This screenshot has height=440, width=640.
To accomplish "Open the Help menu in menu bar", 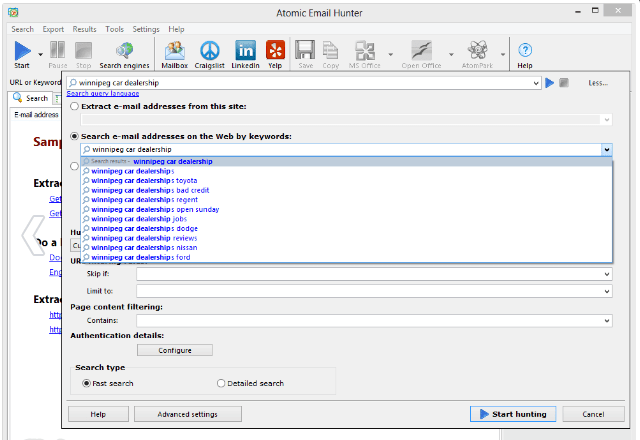I will (176, 29).
